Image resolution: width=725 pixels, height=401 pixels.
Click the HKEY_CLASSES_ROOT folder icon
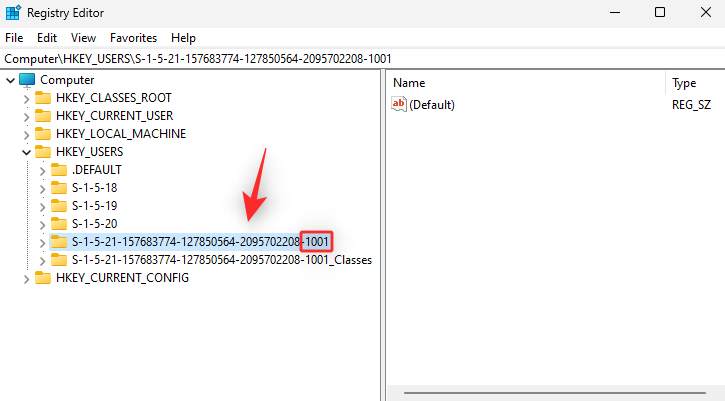[x=43, y=98]
